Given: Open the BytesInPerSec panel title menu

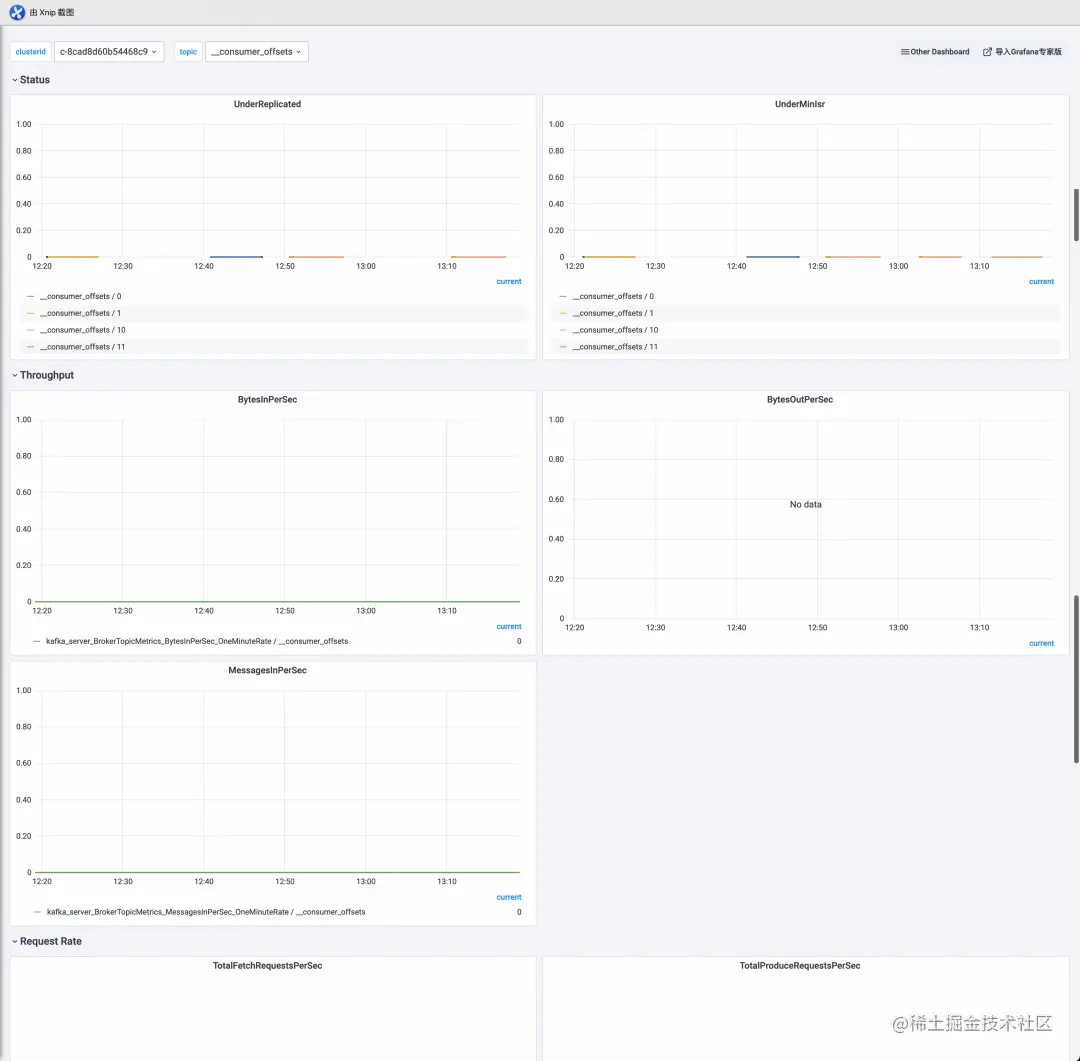Looking at the screenshot, I should click(267, 400).
